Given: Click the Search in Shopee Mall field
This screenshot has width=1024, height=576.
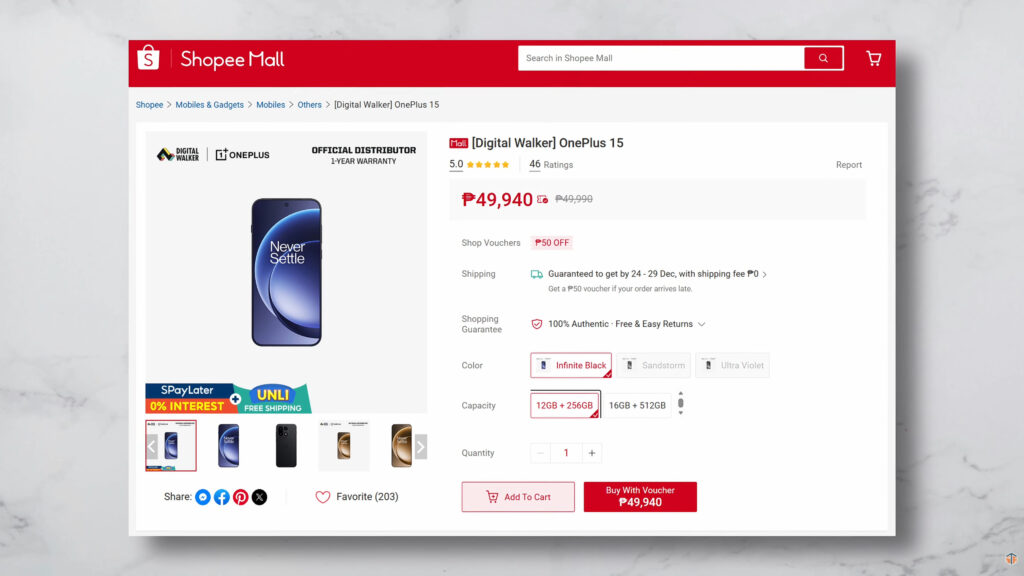Looking at the screenshot, I should (x=660, y=58).
